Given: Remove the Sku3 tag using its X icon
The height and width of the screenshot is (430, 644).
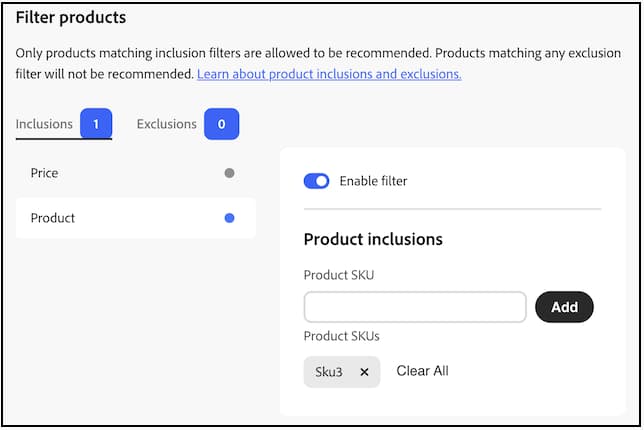Looking at the screenshot, I should (x=364, y=372).
